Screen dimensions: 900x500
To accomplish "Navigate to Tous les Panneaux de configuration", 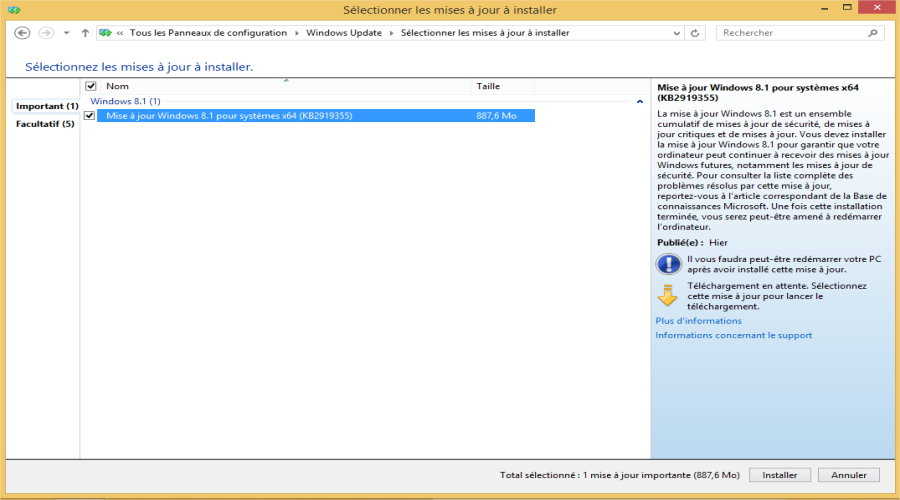I will (208, 33).
